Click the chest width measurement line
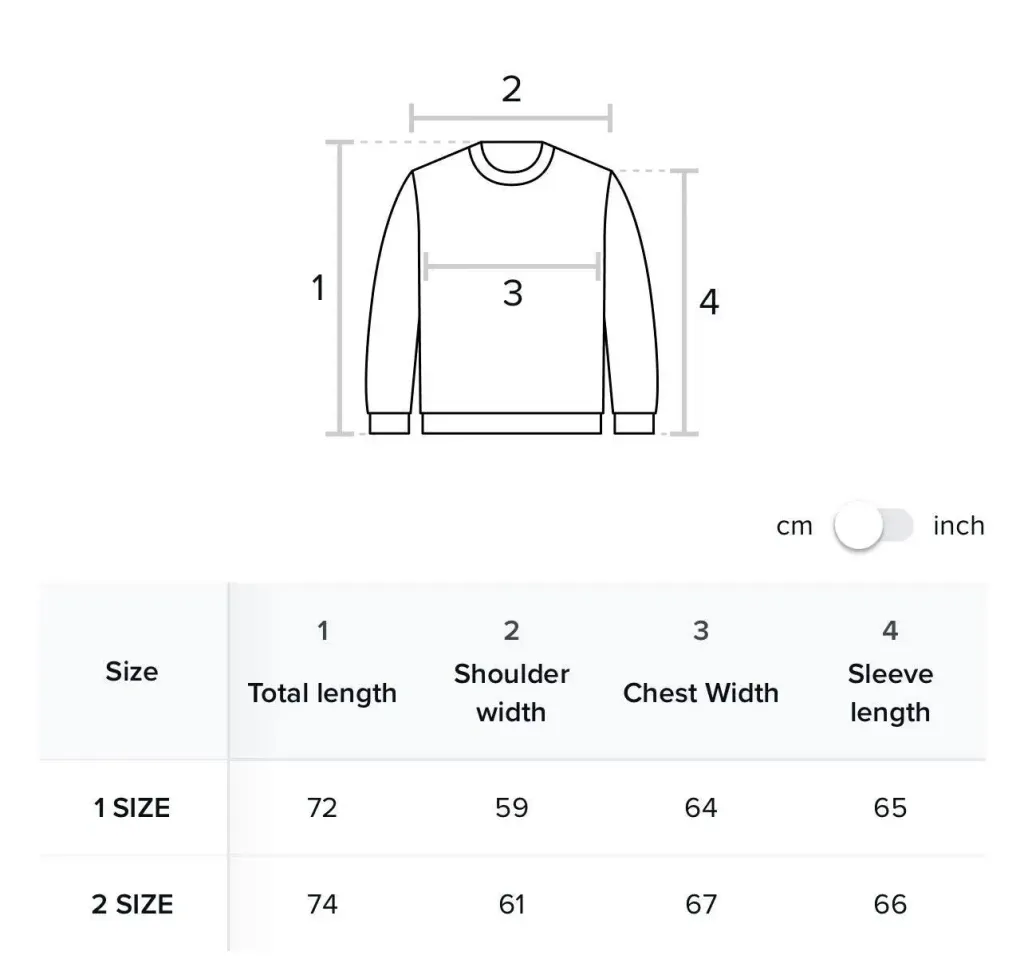1024x967 pixels. pyautogui.click(x=511, y=267)
